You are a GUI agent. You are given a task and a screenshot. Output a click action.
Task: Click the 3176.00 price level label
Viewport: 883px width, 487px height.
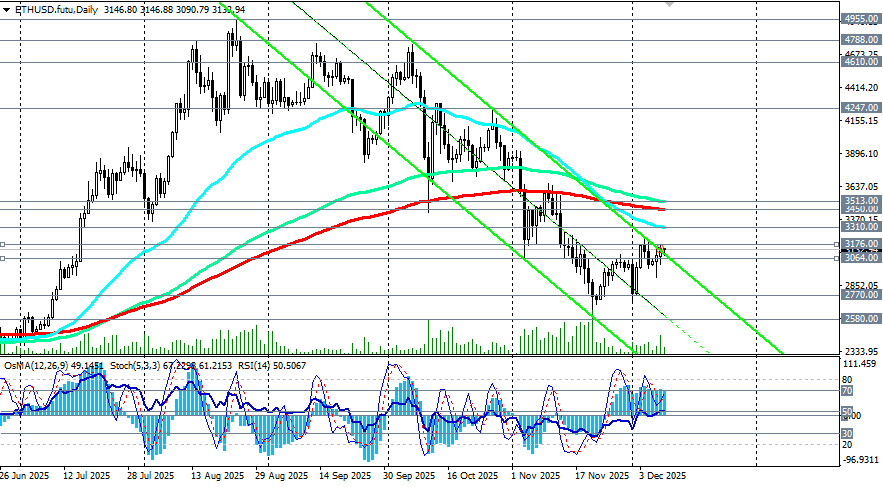click(x=861, y=244)
